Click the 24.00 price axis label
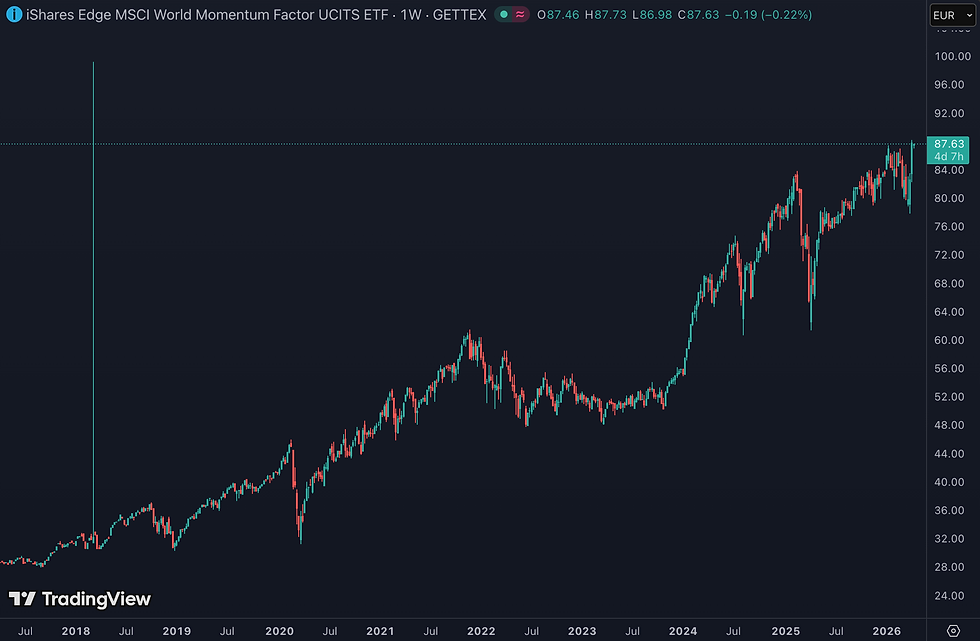The height and width of the screenshot is (641, 980). 949,595
